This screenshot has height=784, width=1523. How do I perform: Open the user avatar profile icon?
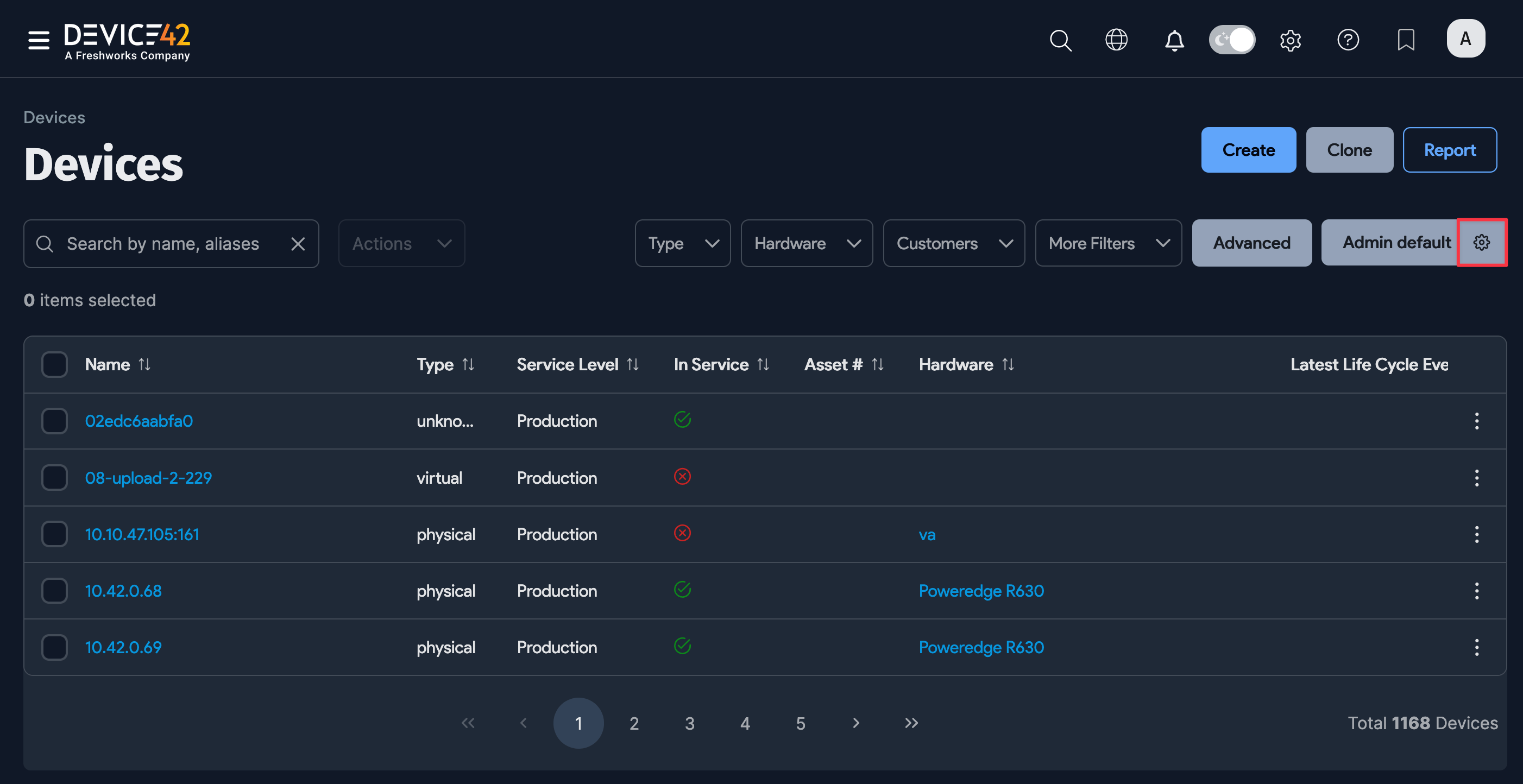click(1465, 39)
